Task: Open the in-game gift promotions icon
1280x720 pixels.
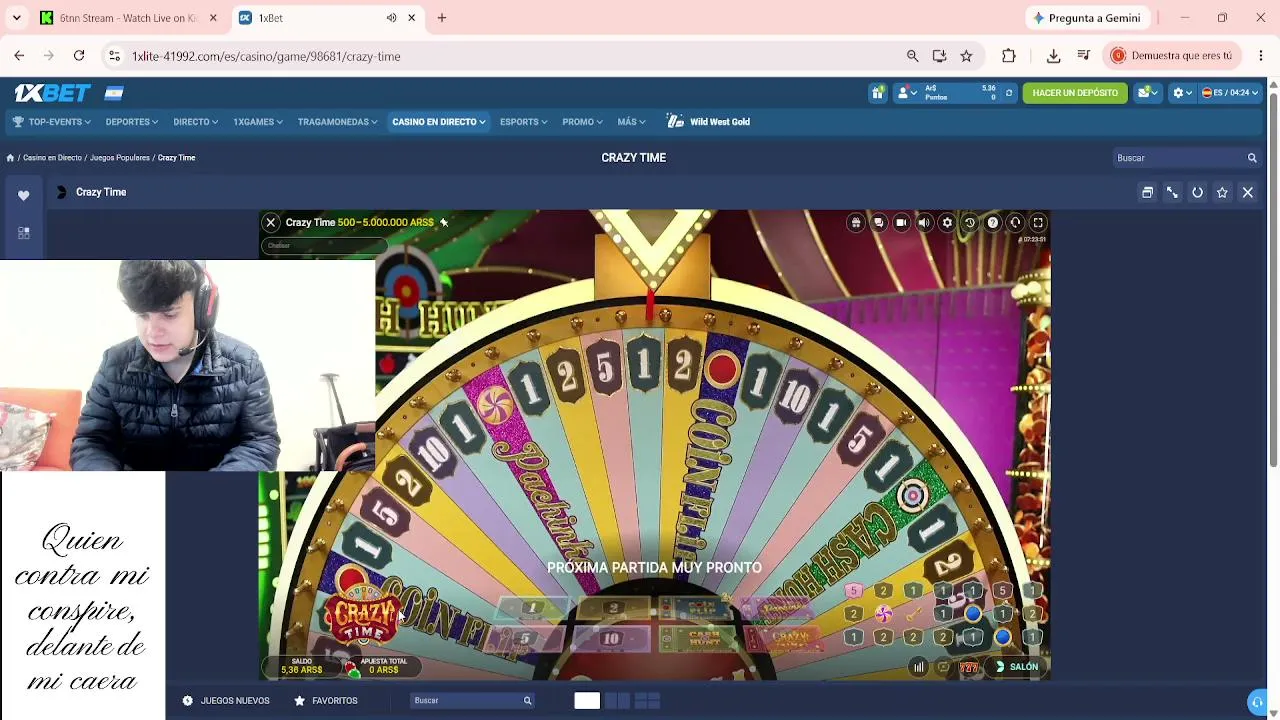Action: click(855, 223)
